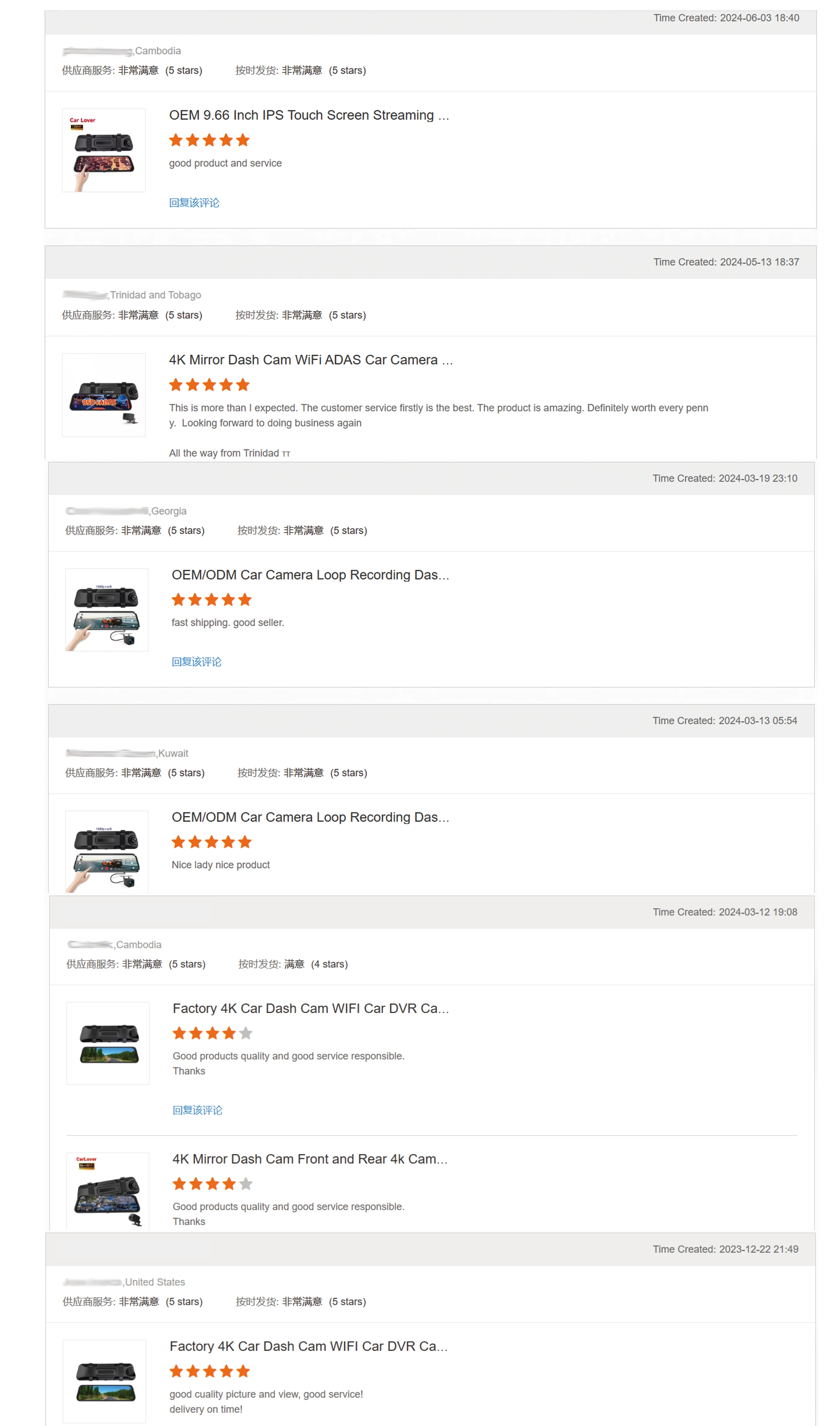
Task: Open OEM/ODM Car Camera title in Georgia review
Action: tap(310, 575)
